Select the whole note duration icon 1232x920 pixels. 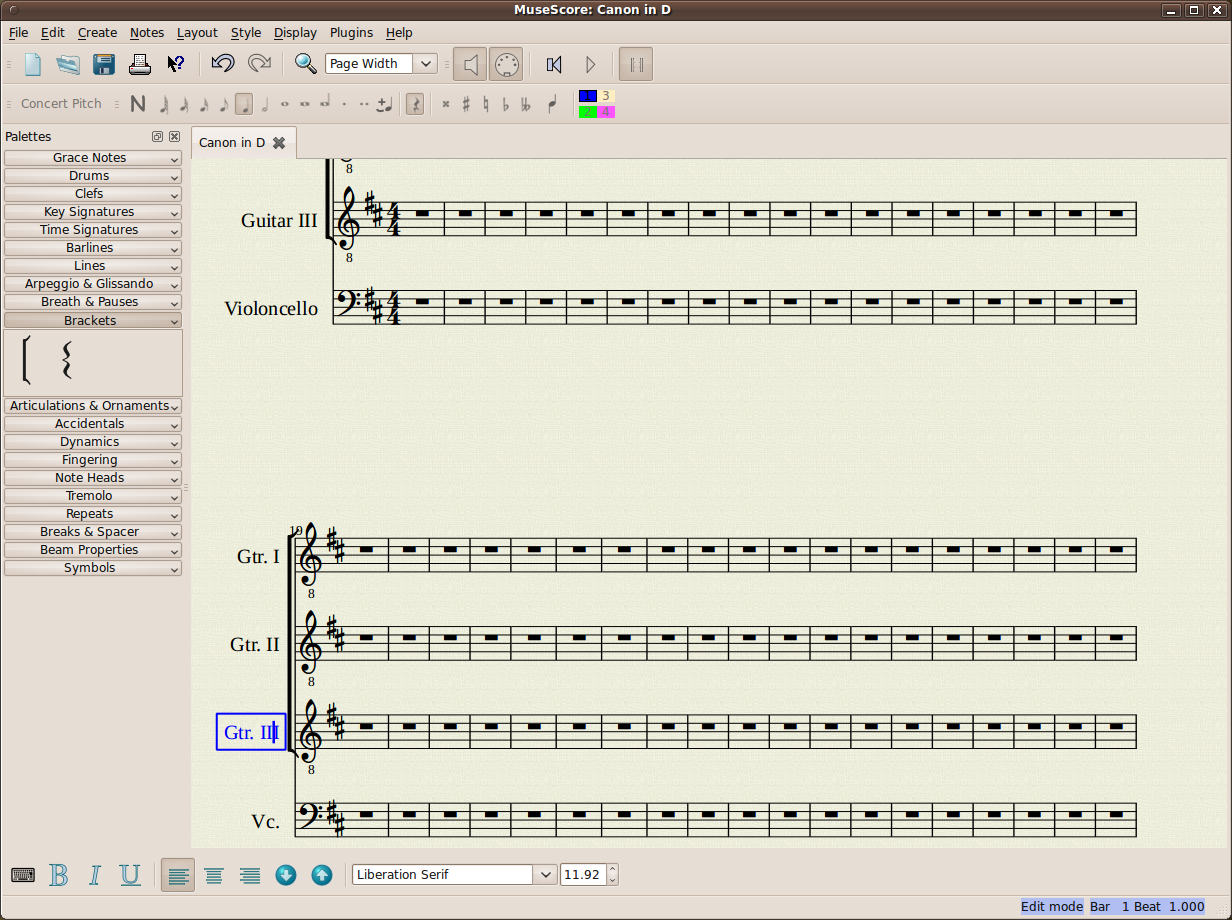pos(285,103)
